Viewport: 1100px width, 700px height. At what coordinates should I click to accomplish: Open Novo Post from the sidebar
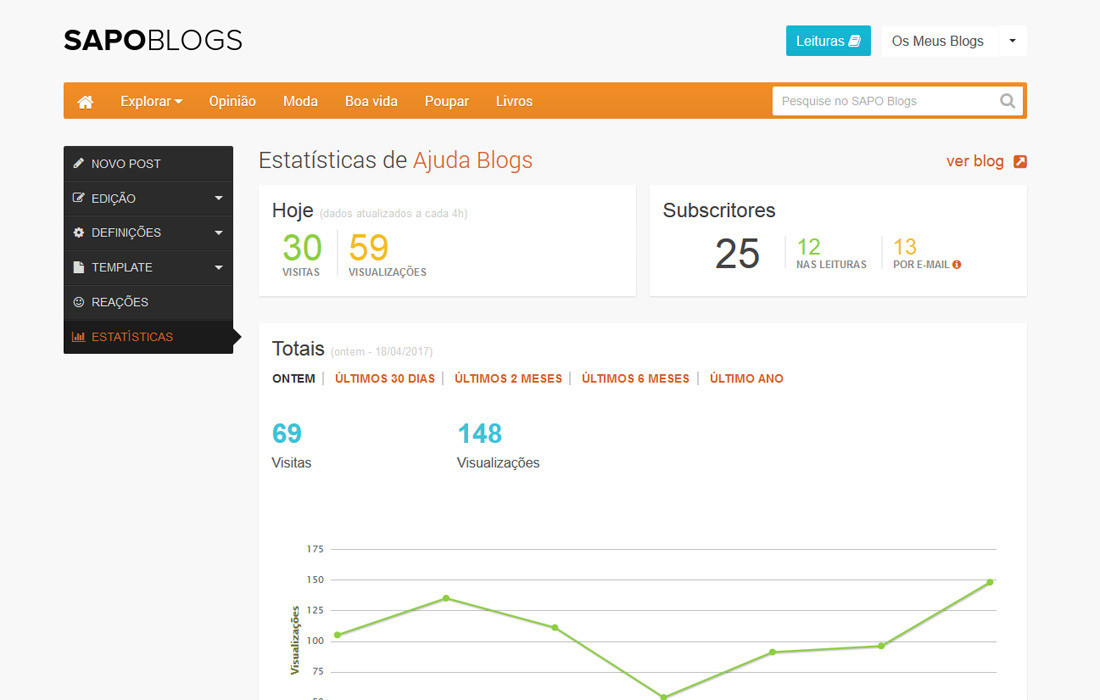pyautogui.click(x=148, y=164)
